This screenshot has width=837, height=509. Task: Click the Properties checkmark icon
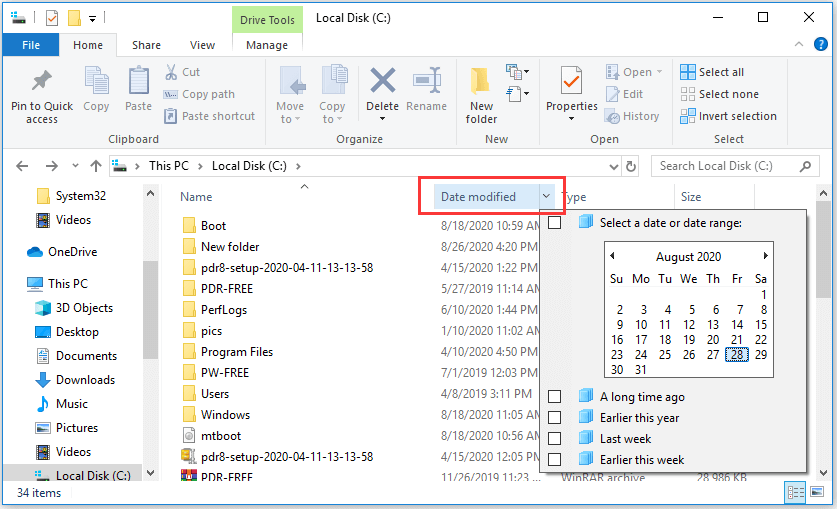[x=571, y=81]
